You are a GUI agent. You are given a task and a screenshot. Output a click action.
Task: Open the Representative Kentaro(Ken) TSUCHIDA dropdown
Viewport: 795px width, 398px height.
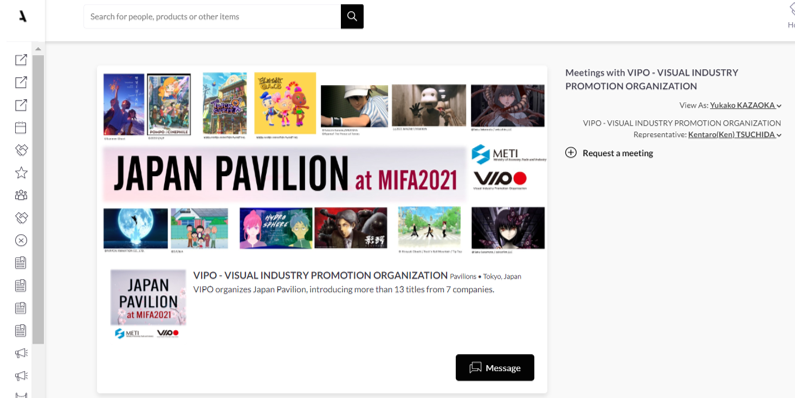(735, 135)
